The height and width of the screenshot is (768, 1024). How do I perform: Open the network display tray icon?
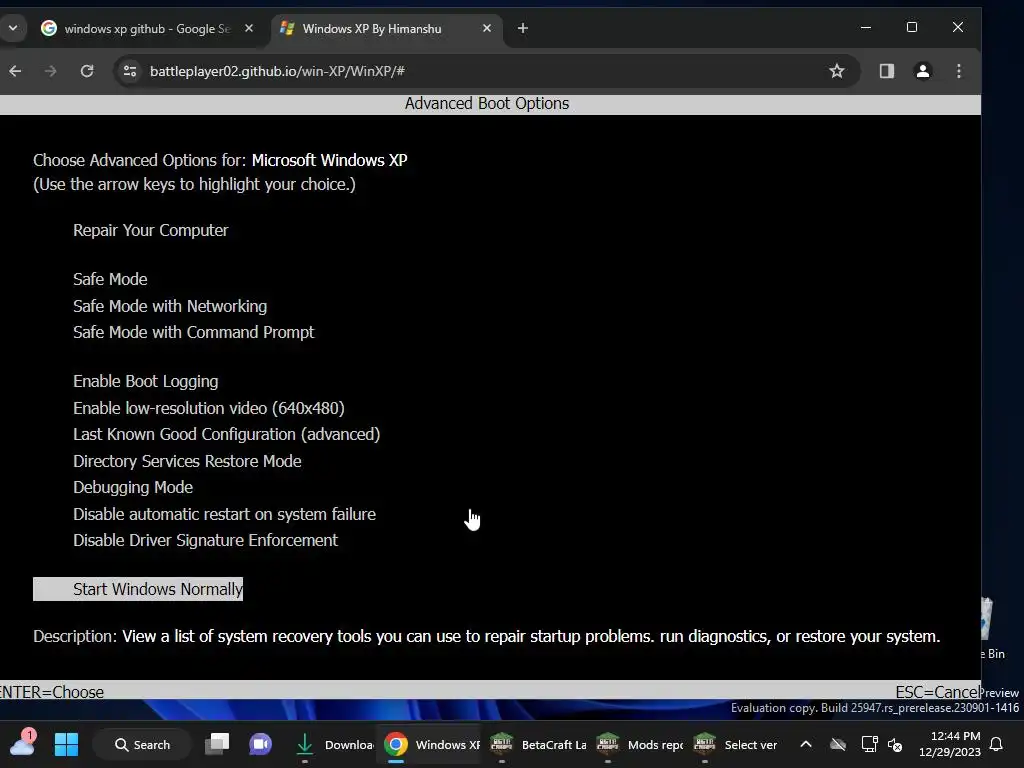click(869, 744)
